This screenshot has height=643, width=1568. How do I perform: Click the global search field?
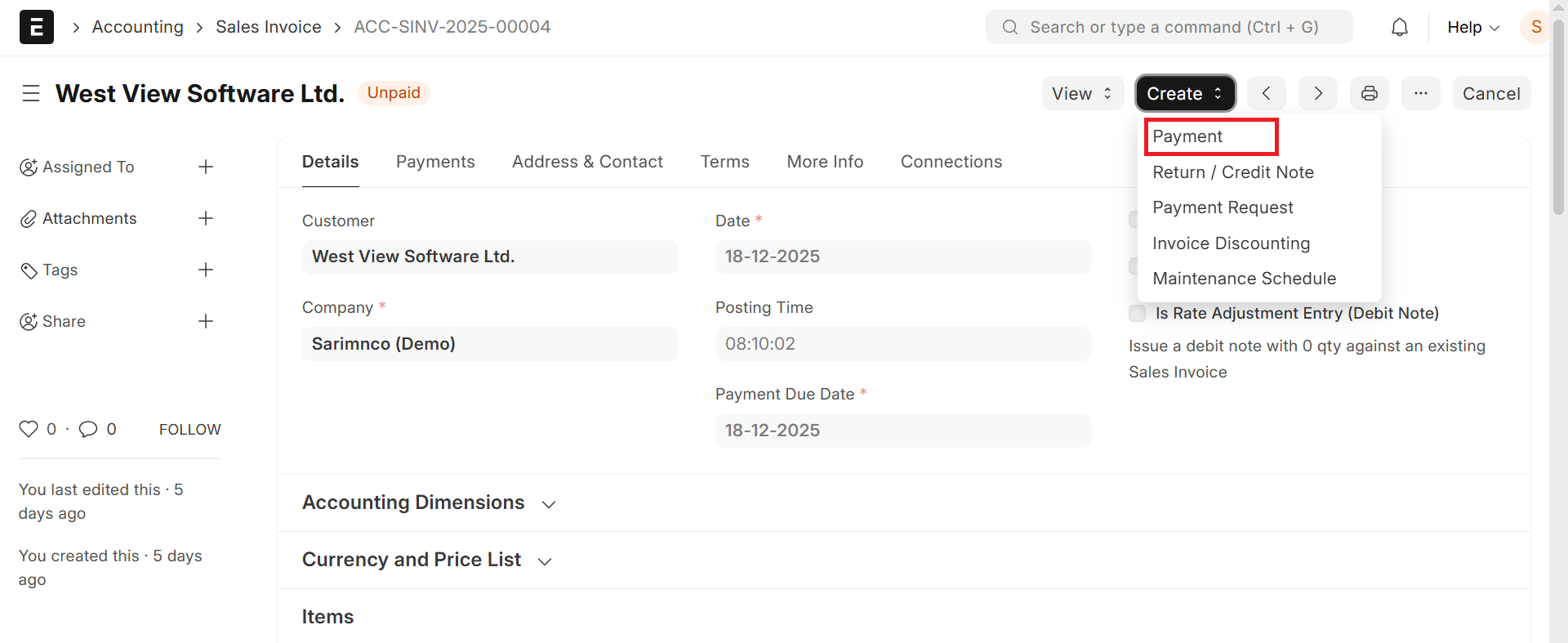1168,27
